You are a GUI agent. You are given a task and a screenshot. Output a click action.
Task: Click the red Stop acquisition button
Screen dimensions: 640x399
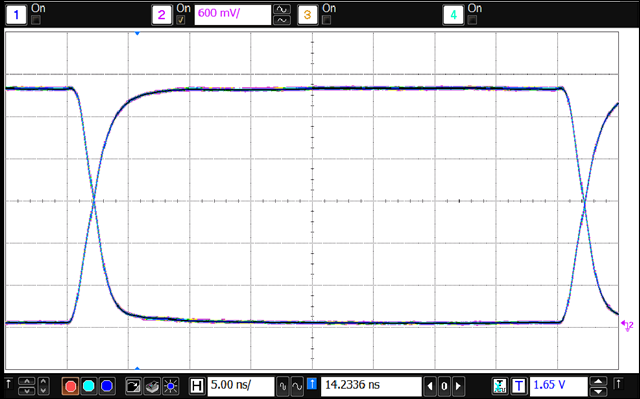[x=71, y=386]
